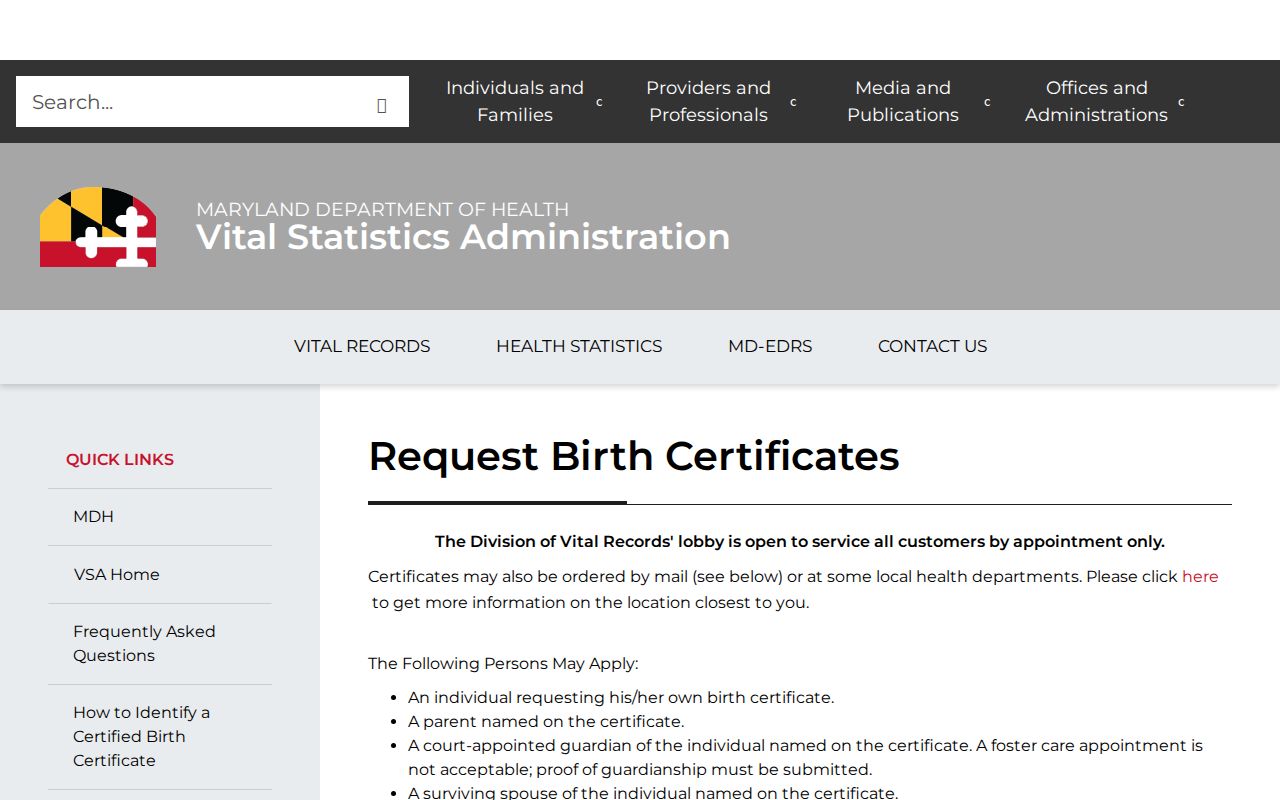Viewport: 1280px width, 800px height.
Task: Open the MD-EDRS nav item
Action: pyautogui.click(x=770, y=346)
